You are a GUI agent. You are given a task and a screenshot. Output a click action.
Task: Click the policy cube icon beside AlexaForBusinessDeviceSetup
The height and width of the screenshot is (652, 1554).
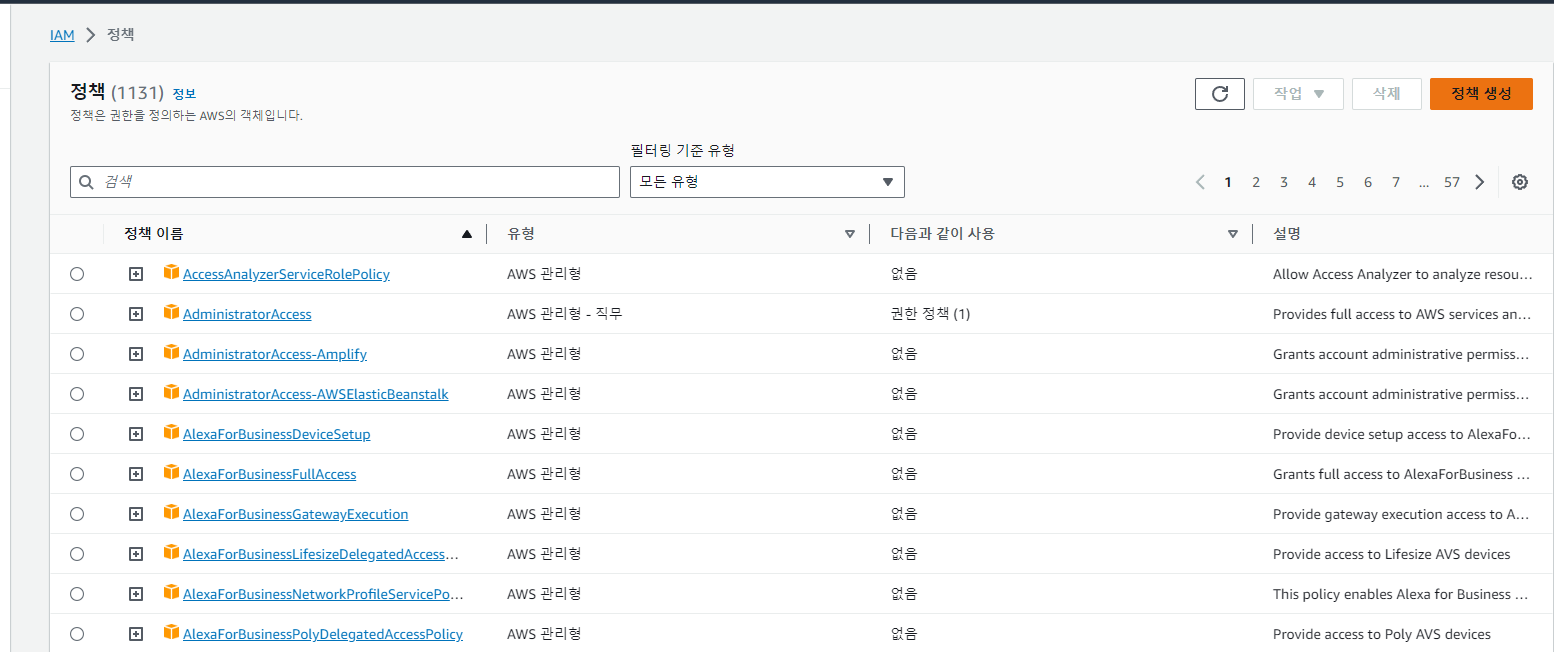coord(172,432)
